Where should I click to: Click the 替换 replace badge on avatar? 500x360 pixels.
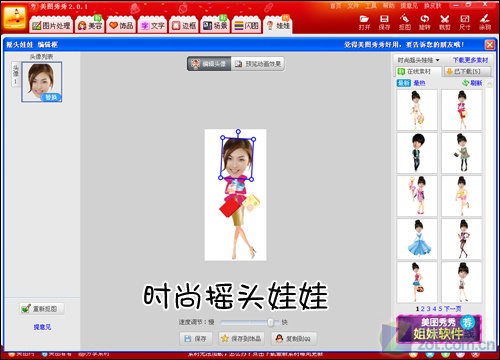pos(51,97)
